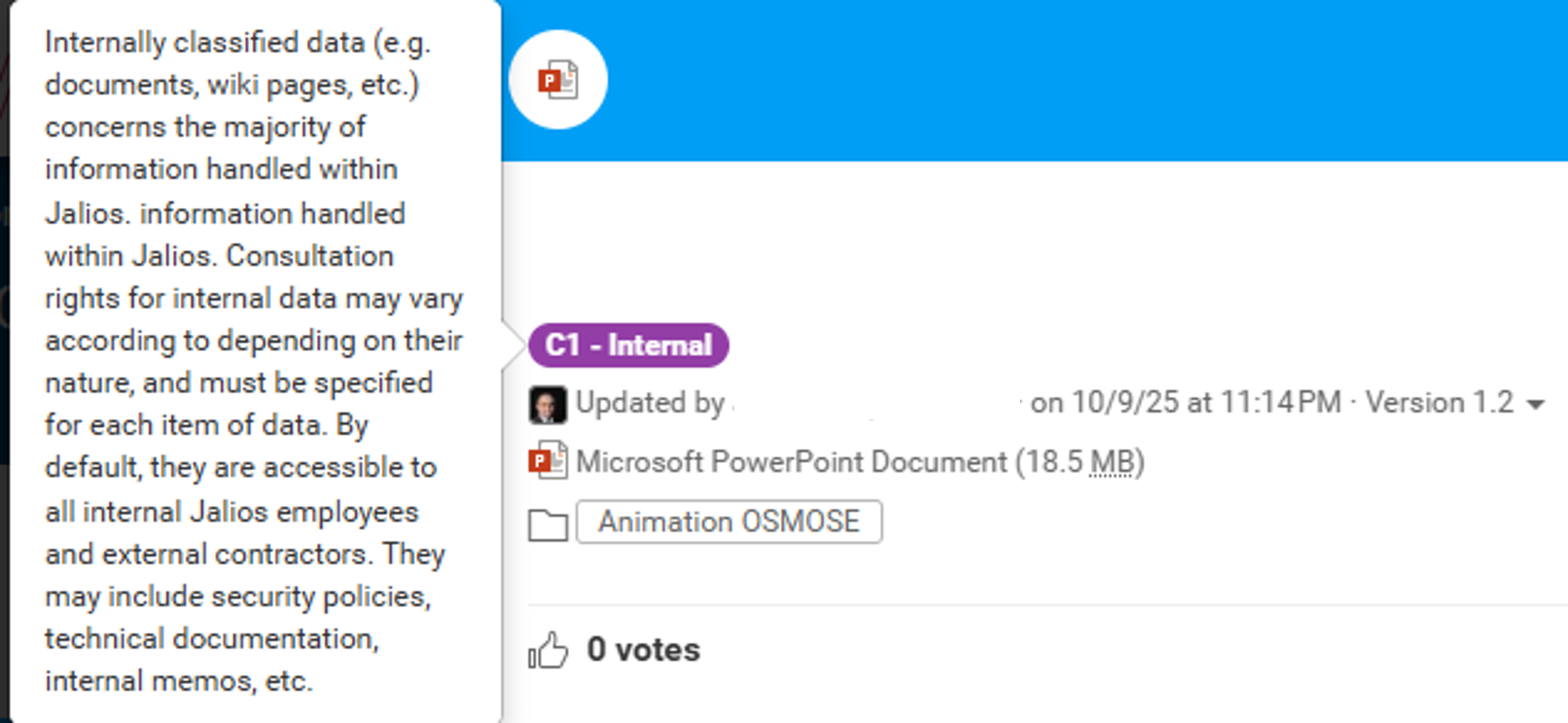The height and width of the screenshot is (723, 1568).
Task: Click the PowerPoint file type icon beside Microsoft PowerPoint Document
Action: point(548,461)
